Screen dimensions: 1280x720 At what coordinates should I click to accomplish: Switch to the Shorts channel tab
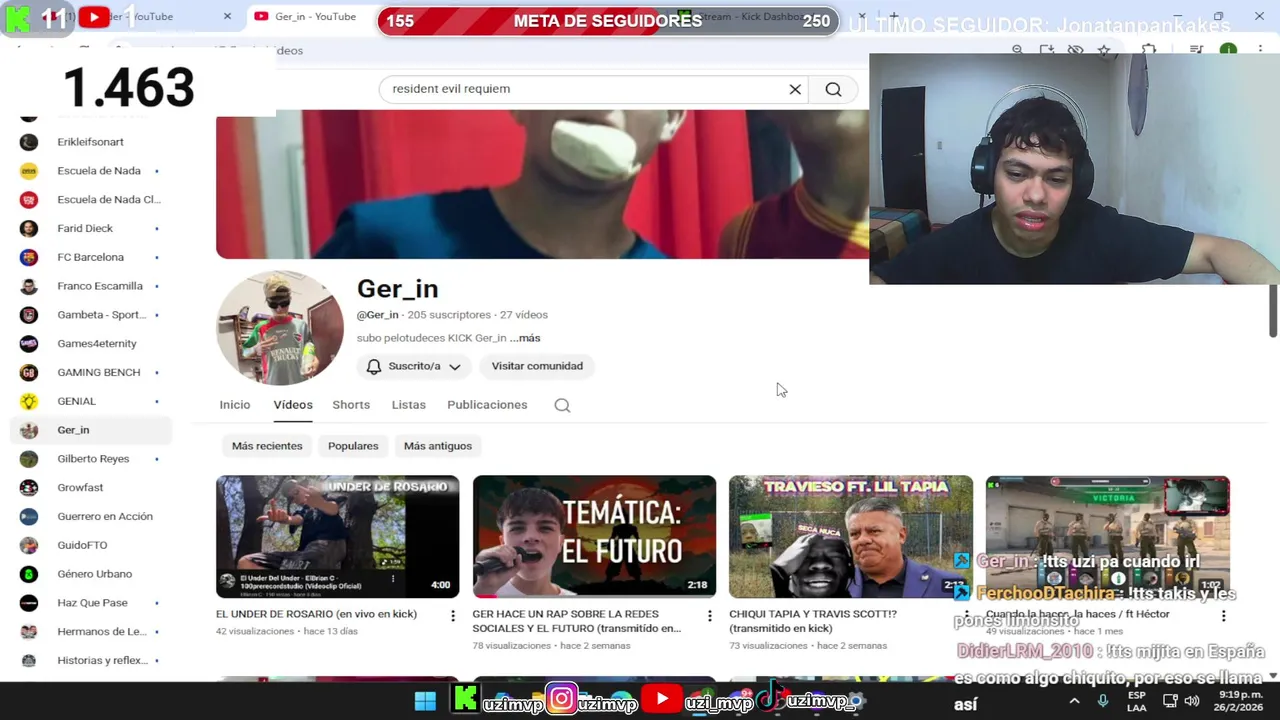coord(351,405)
